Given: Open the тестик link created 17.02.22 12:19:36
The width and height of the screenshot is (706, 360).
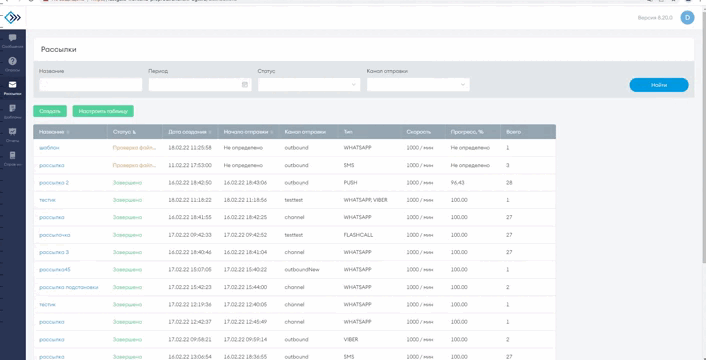Looking at the screenshot, I should [47, 305].
